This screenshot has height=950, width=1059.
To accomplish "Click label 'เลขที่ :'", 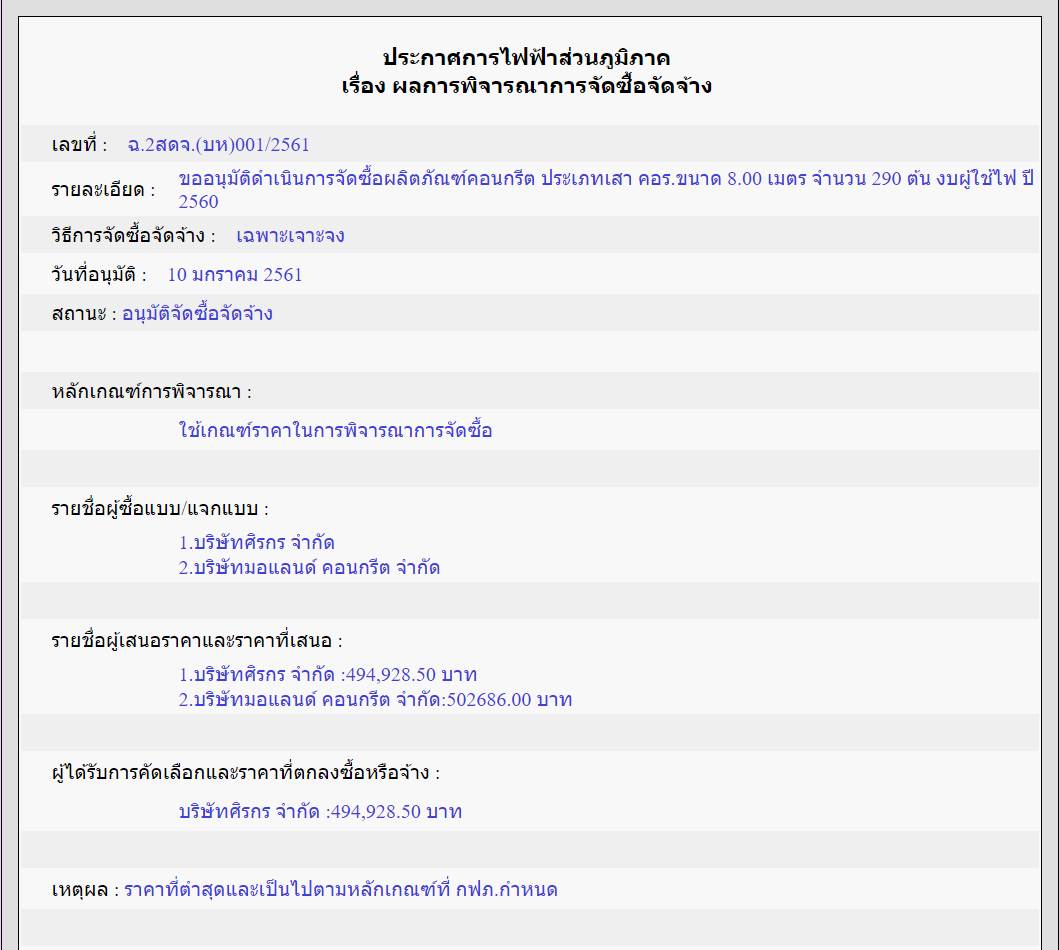I will [79, 144].
